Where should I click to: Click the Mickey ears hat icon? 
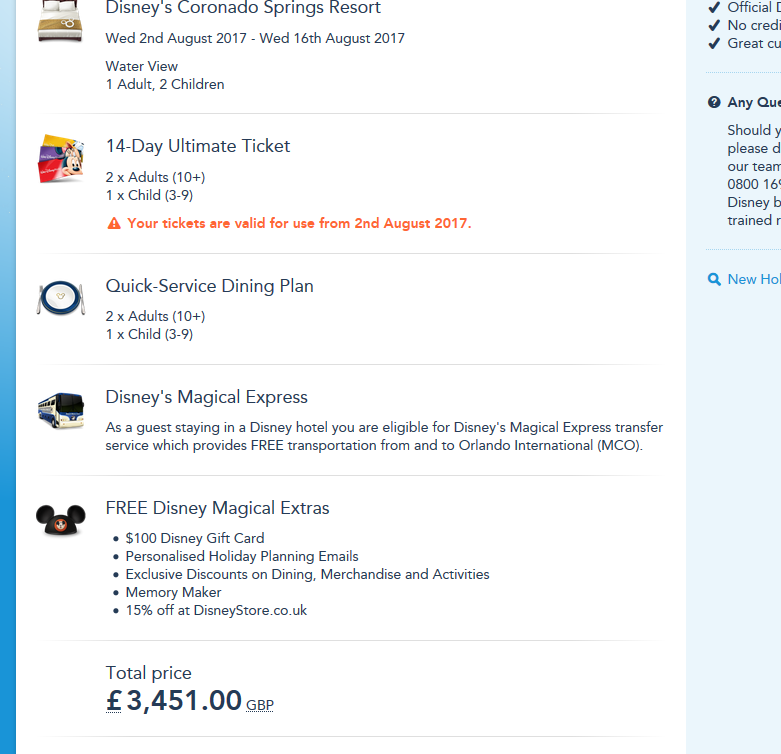[60, 519]
